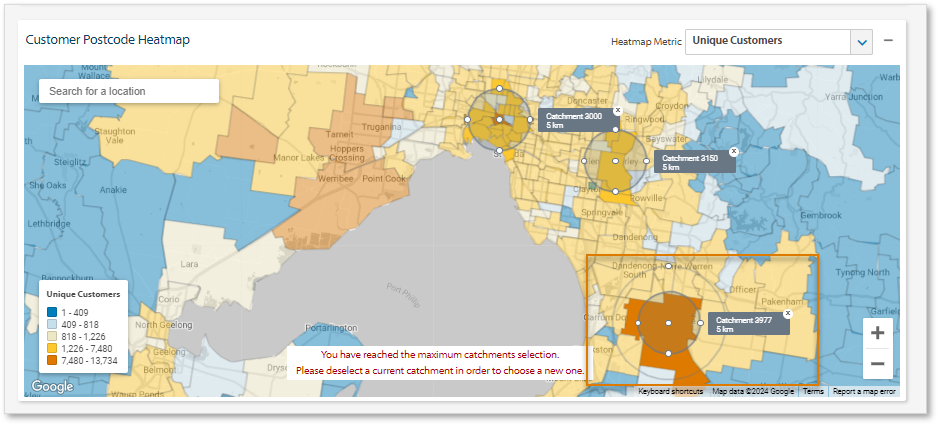Click the Google logo on map

click(52, 387)
